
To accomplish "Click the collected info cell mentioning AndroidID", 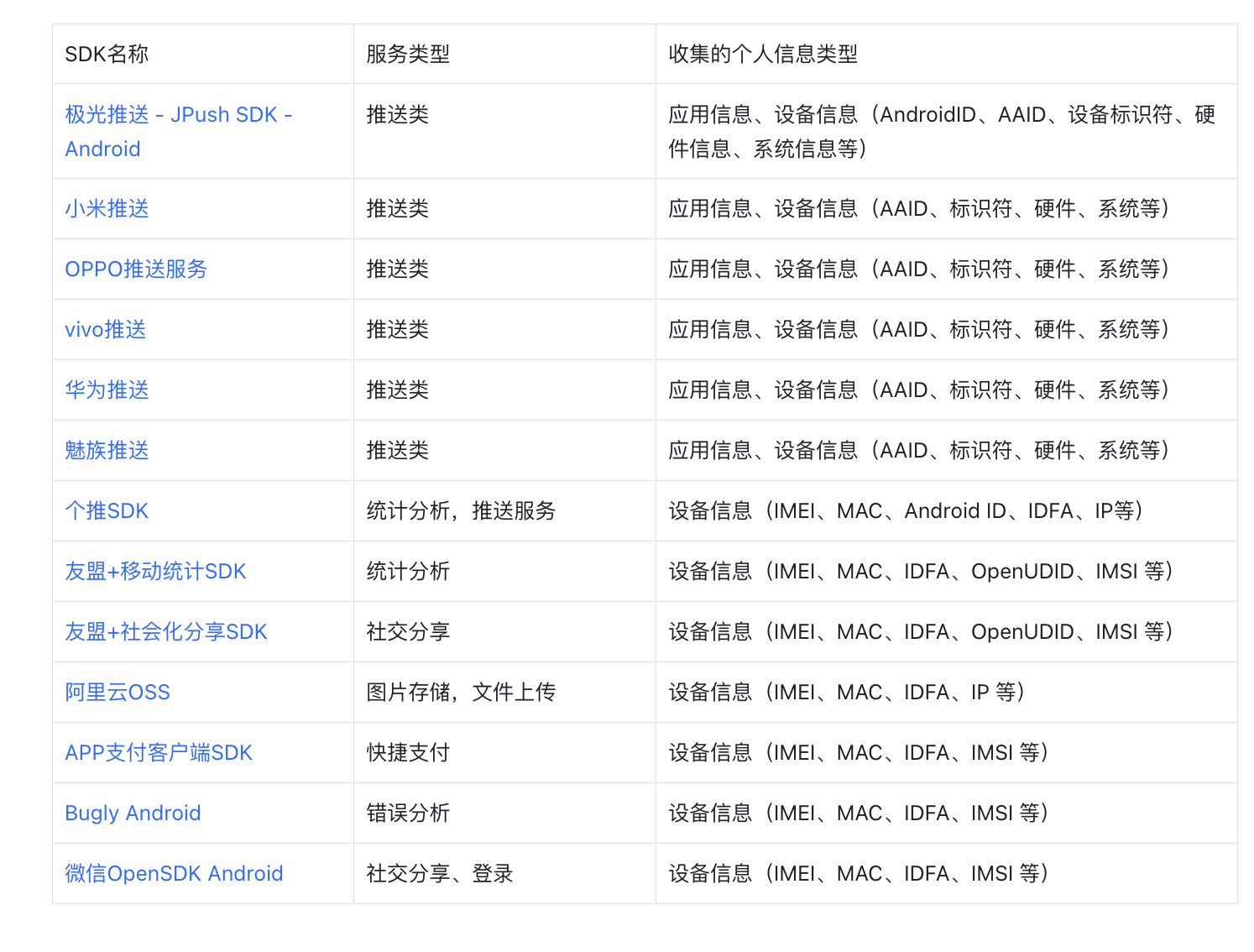I will (946, 131).
